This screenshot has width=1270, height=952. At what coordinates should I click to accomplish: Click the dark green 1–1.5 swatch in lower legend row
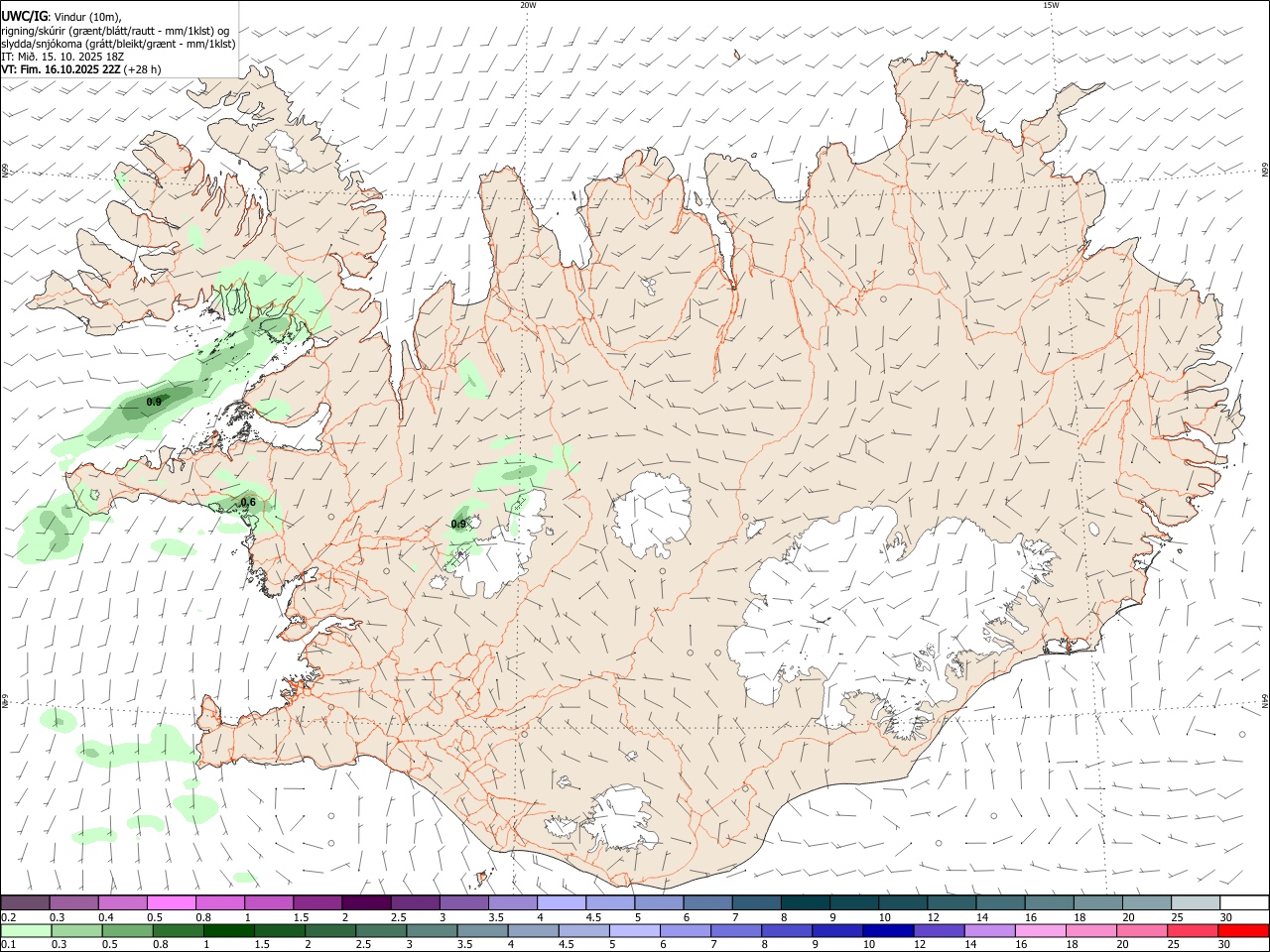tap(228, 931)
